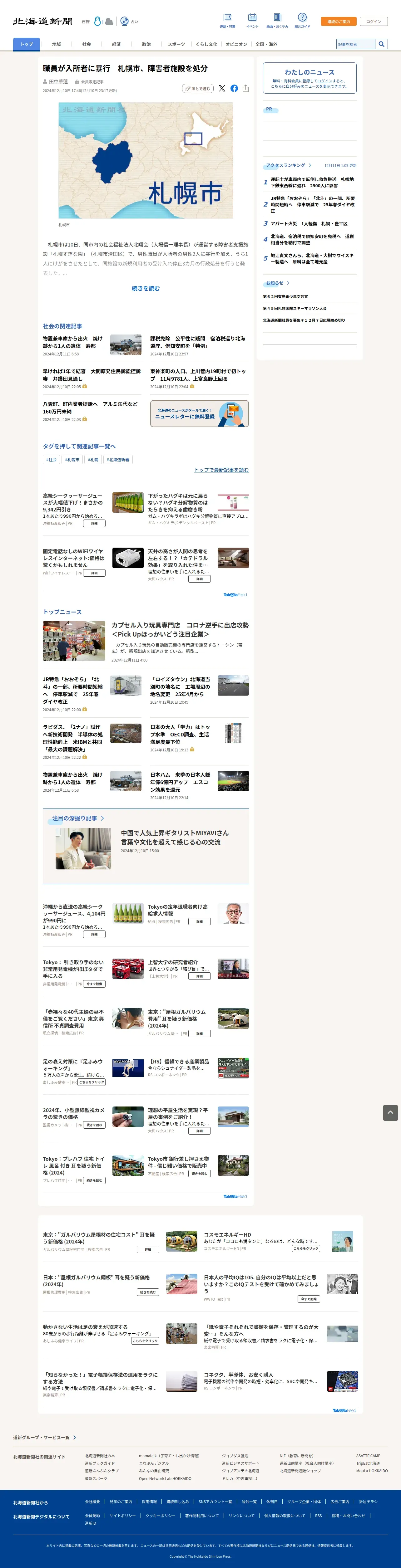Open ranking item 3 アパート火災
The width and height of the screenshot is (401, 1568).
click(309, 223)
